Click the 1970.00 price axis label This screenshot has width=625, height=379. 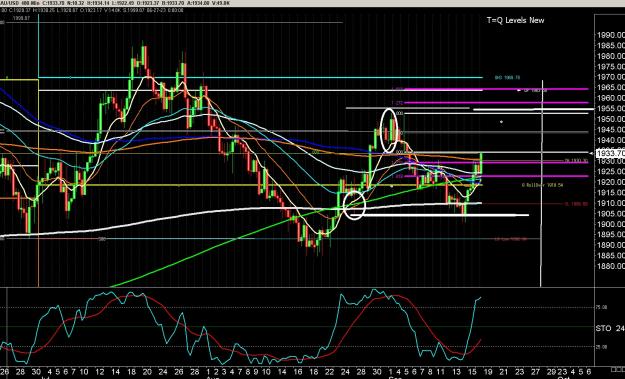point(611,77)
